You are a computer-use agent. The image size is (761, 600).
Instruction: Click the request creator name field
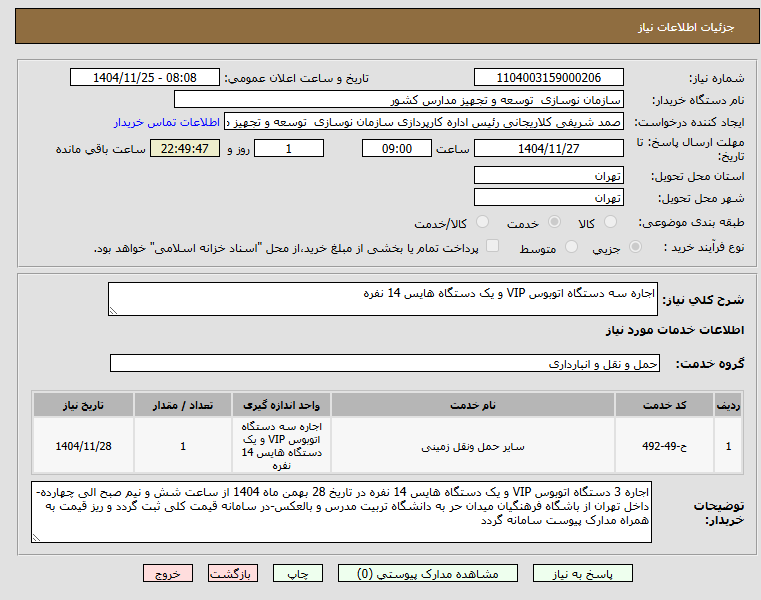coord(424,122)
